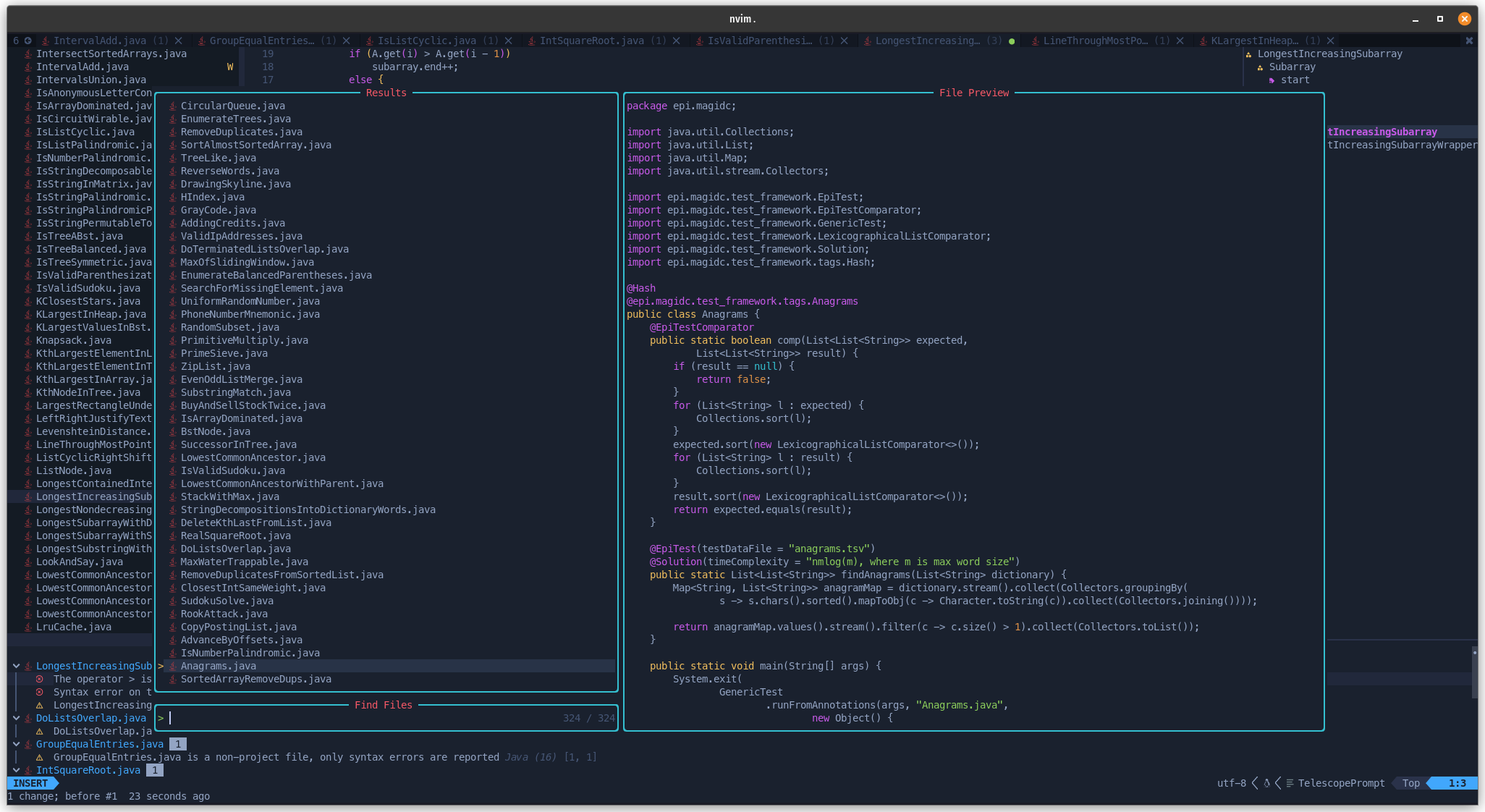Click the start field icon in outline
The height and width of the screenshot is (812, 1485).
pyautogui.click(x=1272, y=80)
